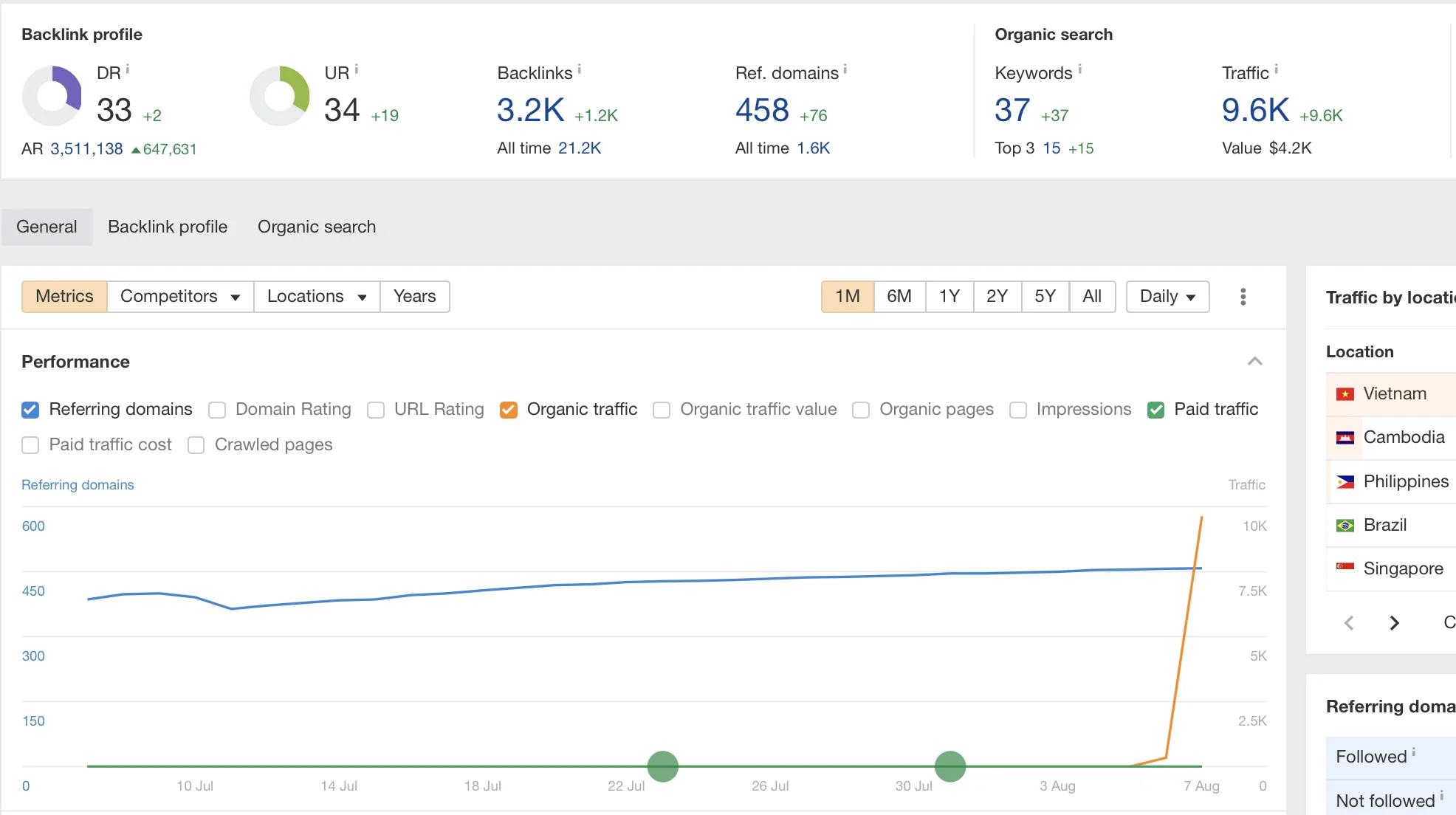Switch to the Organic search tab
The height and width of the screenshot is (815, 1456).
[x=316, y=226]
